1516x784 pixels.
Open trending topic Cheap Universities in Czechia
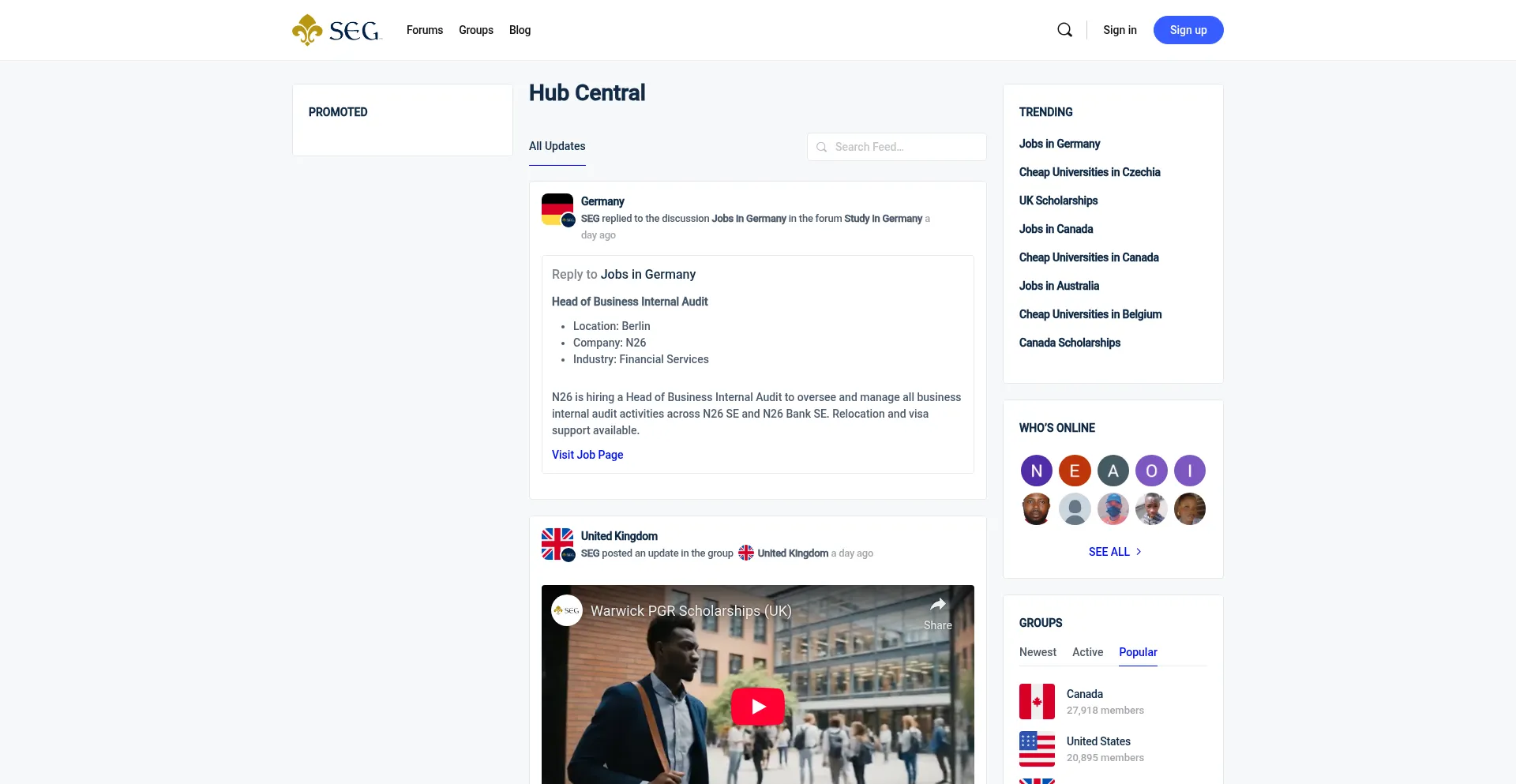click(1089, 172)
